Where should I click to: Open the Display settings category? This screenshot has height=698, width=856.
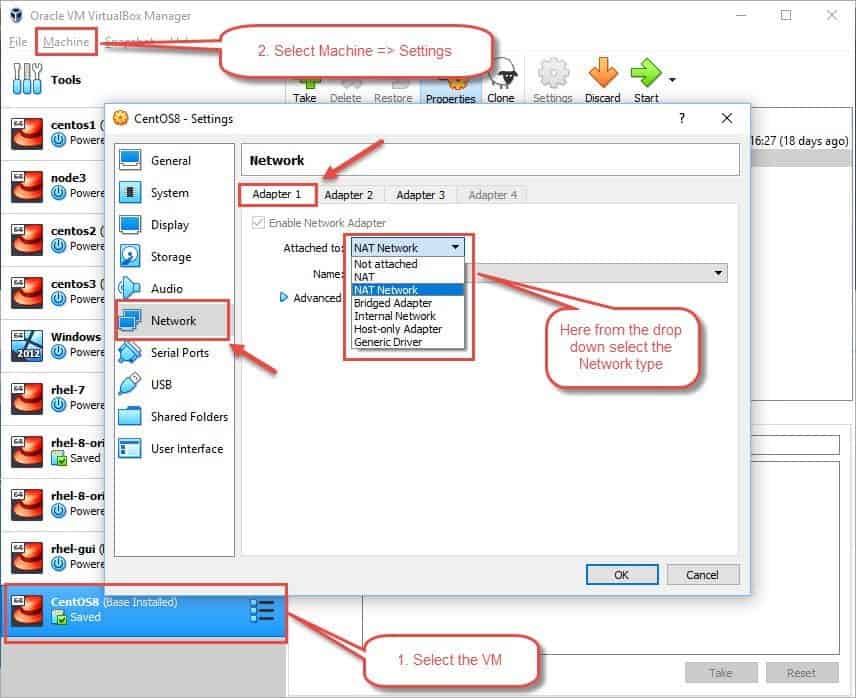click(x=174, y=225)
